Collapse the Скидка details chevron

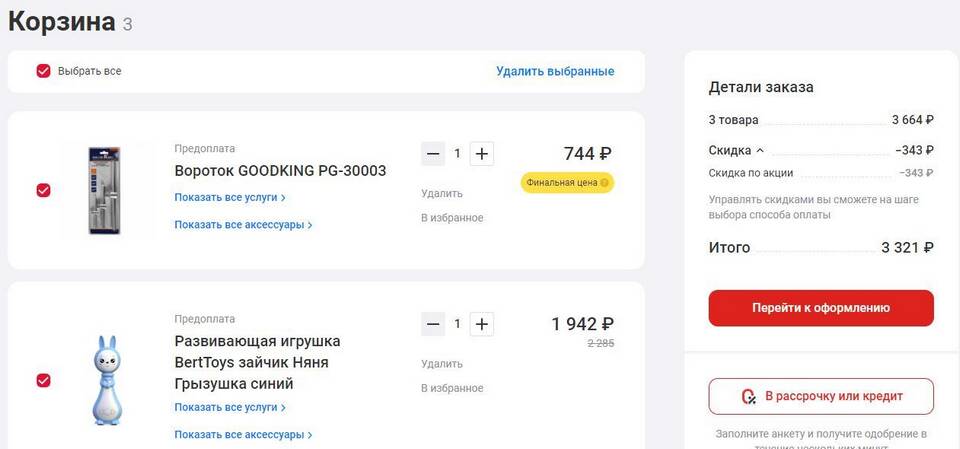click(760, 151)
